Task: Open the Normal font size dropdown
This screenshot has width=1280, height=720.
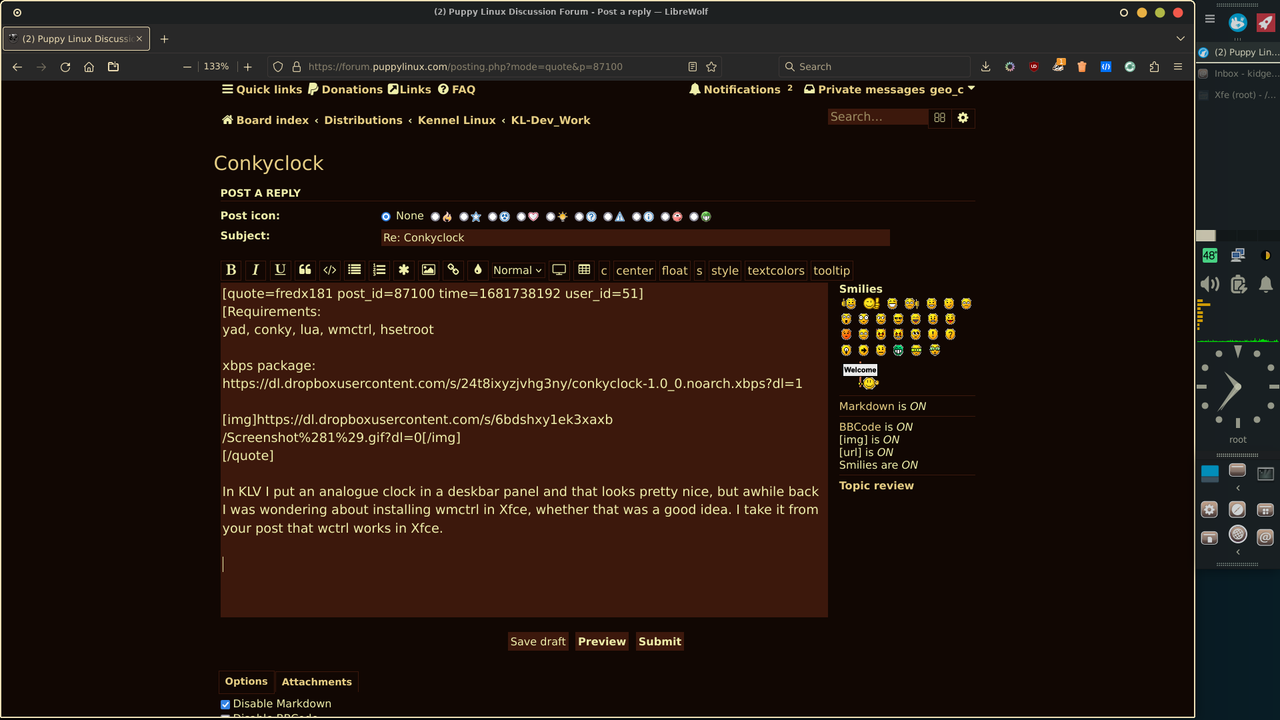Action: point(517,270)
